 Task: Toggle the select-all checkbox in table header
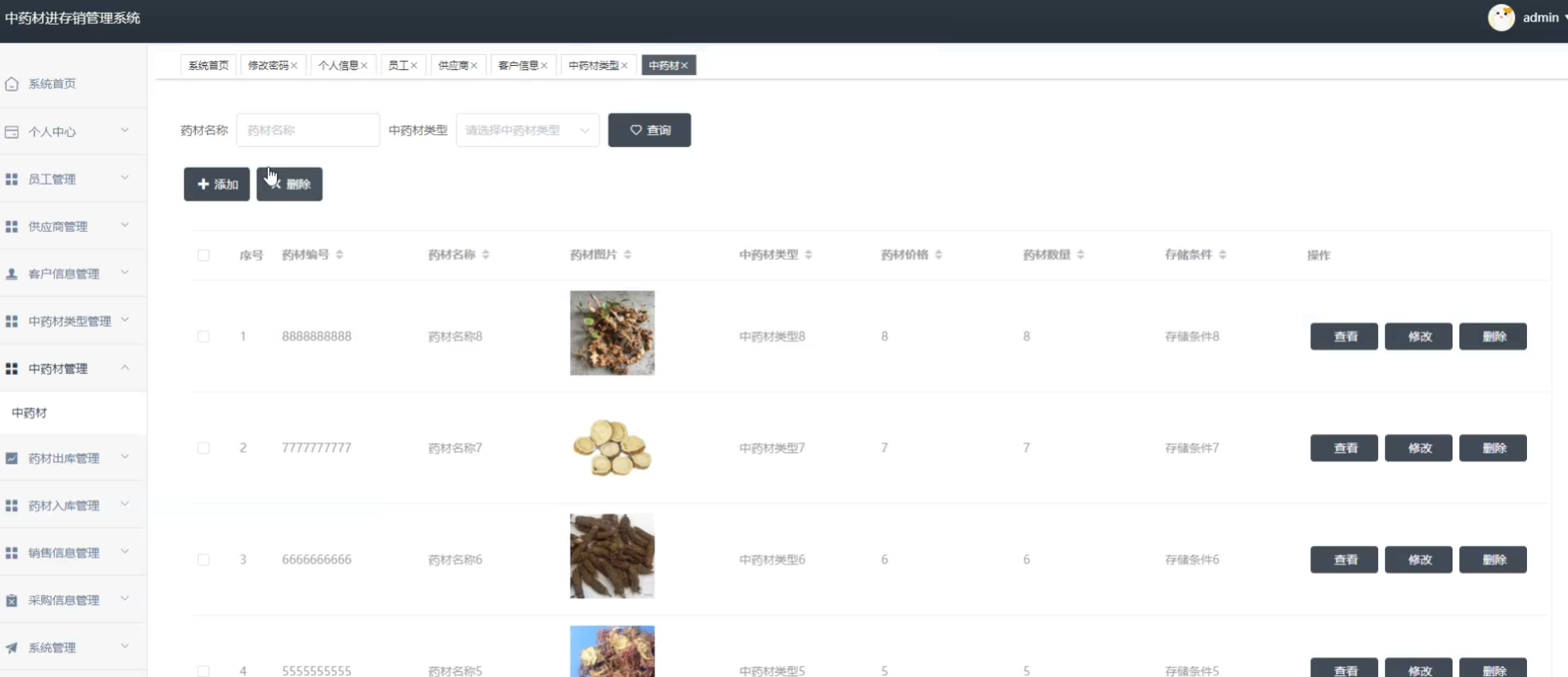(x=204, y=255)
